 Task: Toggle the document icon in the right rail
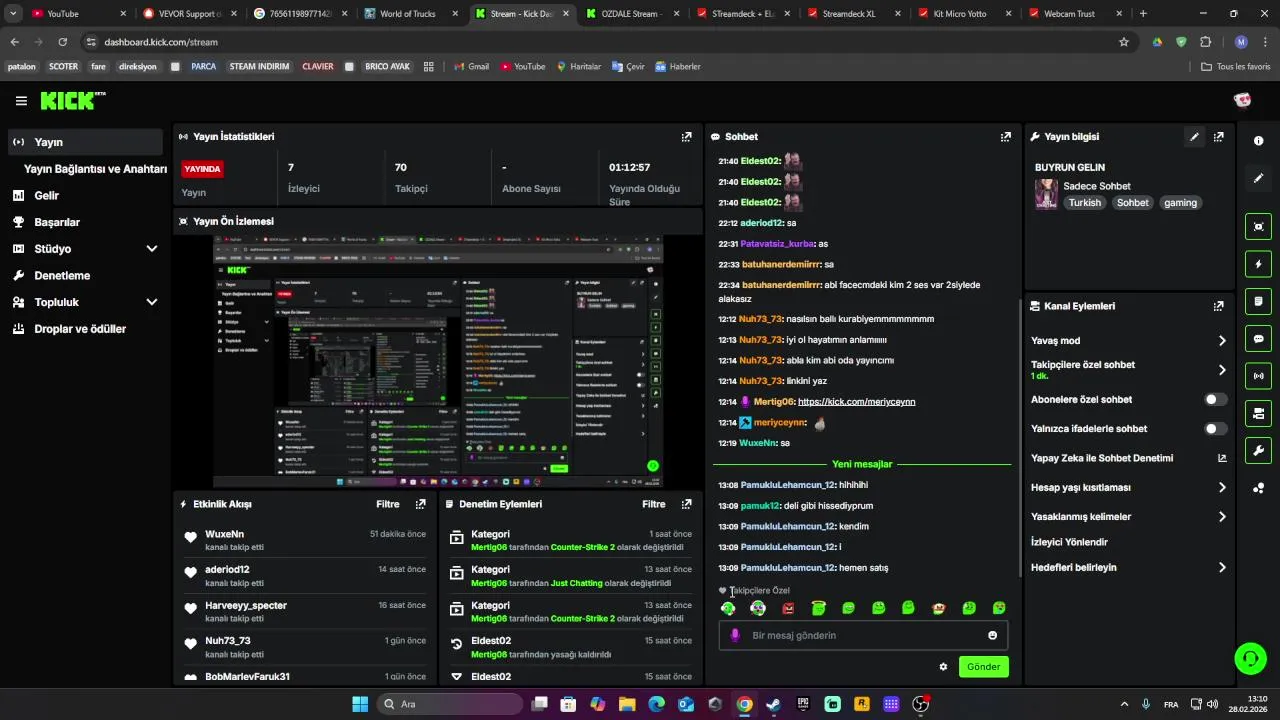1258,301
